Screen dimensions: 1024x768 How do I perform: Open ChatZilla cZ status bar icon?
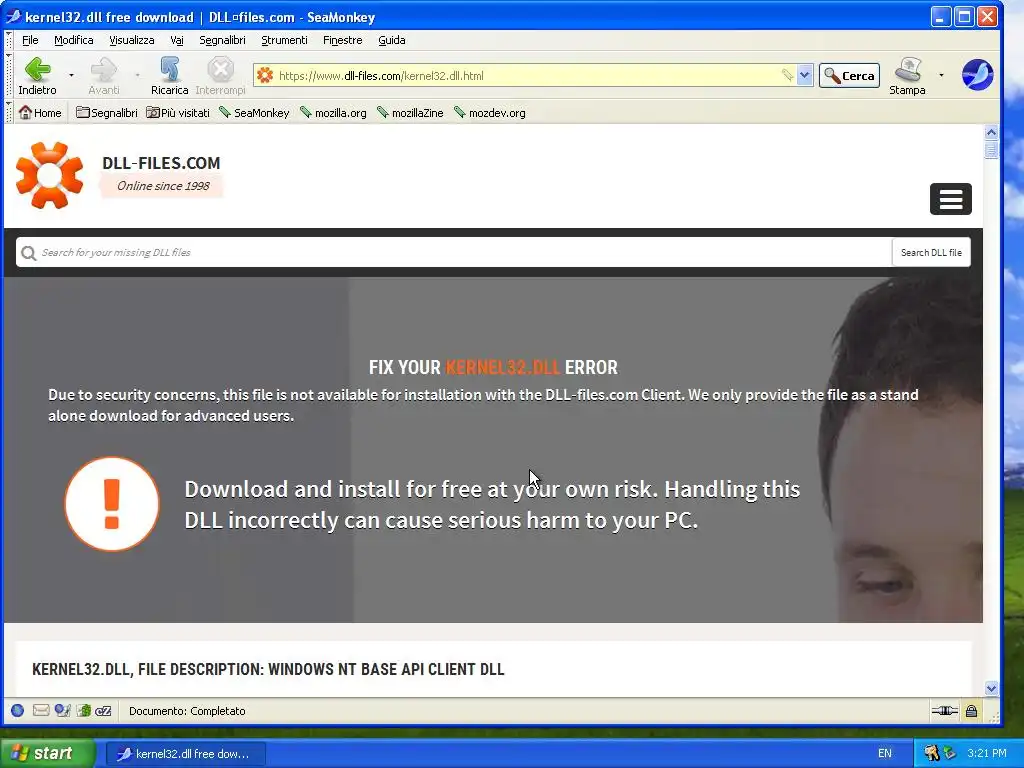coord(103,711)
